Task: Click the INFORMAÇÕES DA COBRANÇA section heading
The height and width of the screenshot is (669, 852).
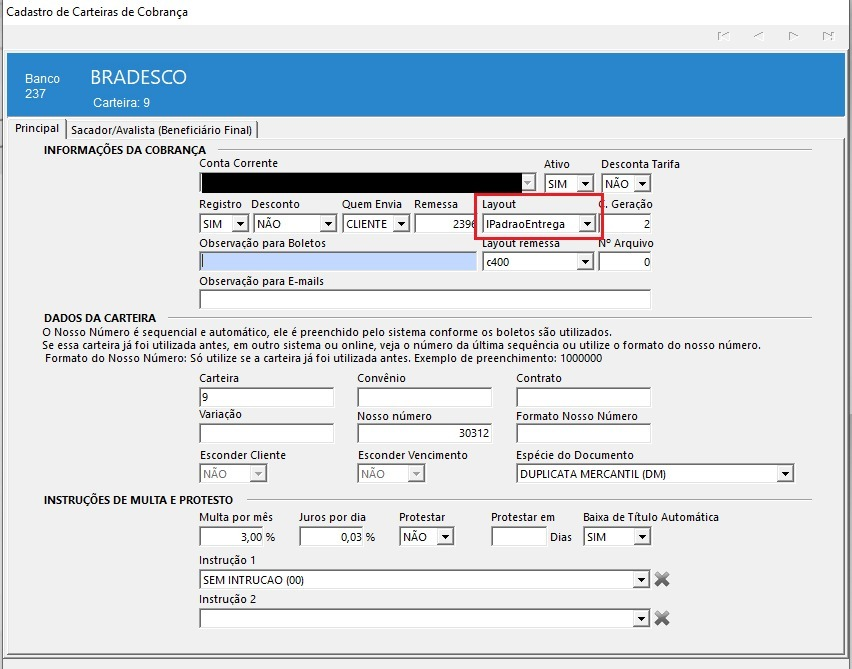Action: (x=125, y=150)
